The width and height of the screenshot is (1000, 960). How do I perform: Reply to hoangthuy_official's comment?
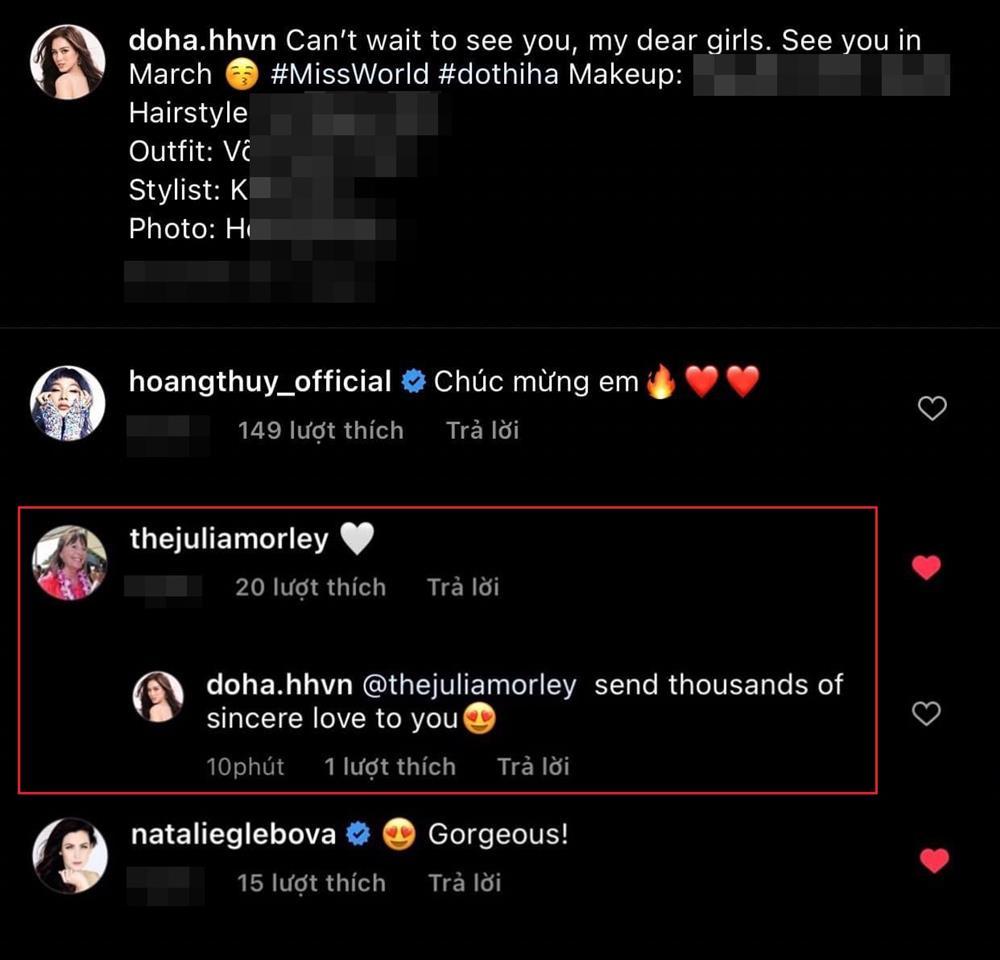point(482,431)
